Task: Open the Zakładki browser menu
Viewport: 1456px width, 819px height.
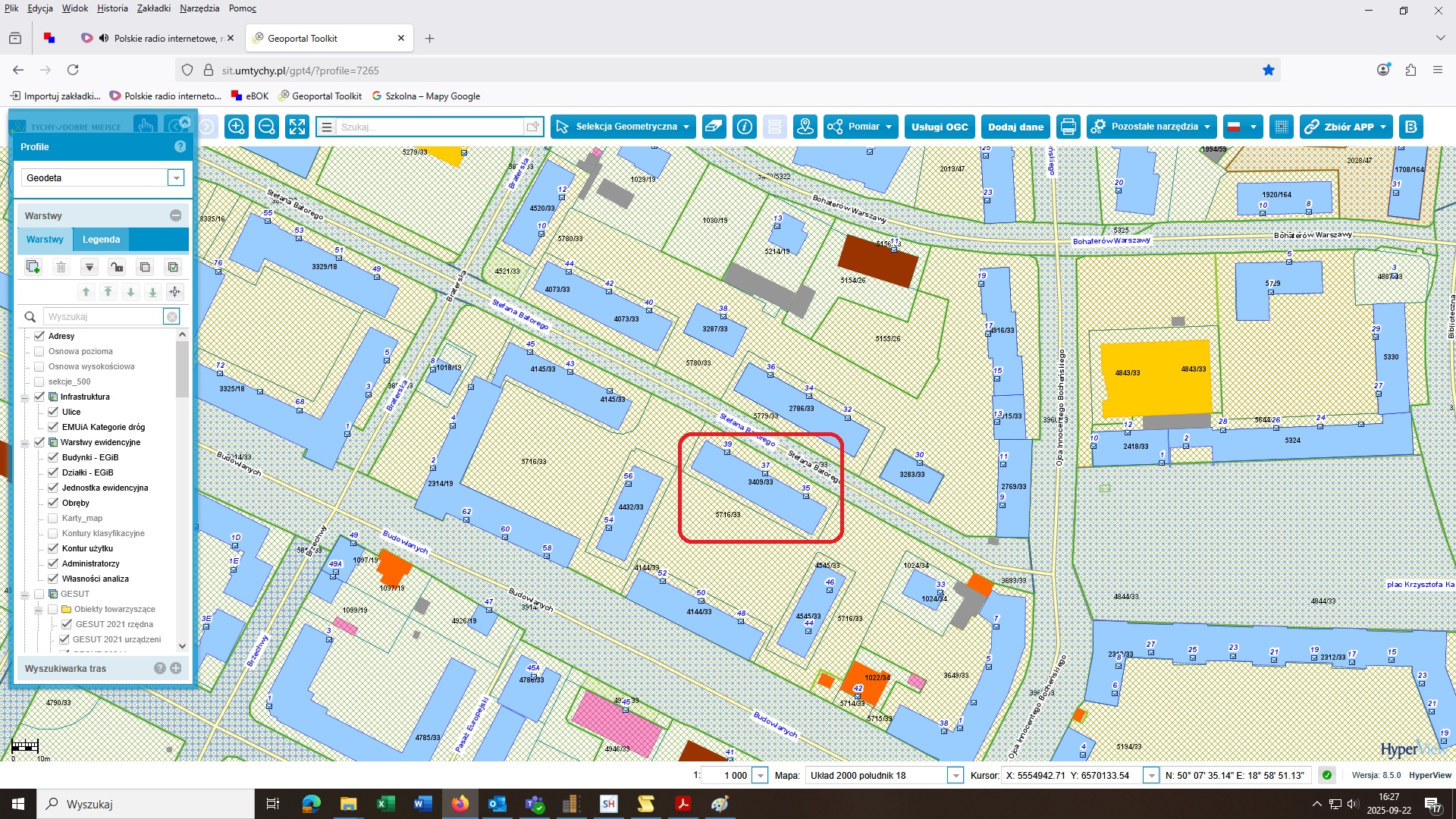Action: coord(153,8)
